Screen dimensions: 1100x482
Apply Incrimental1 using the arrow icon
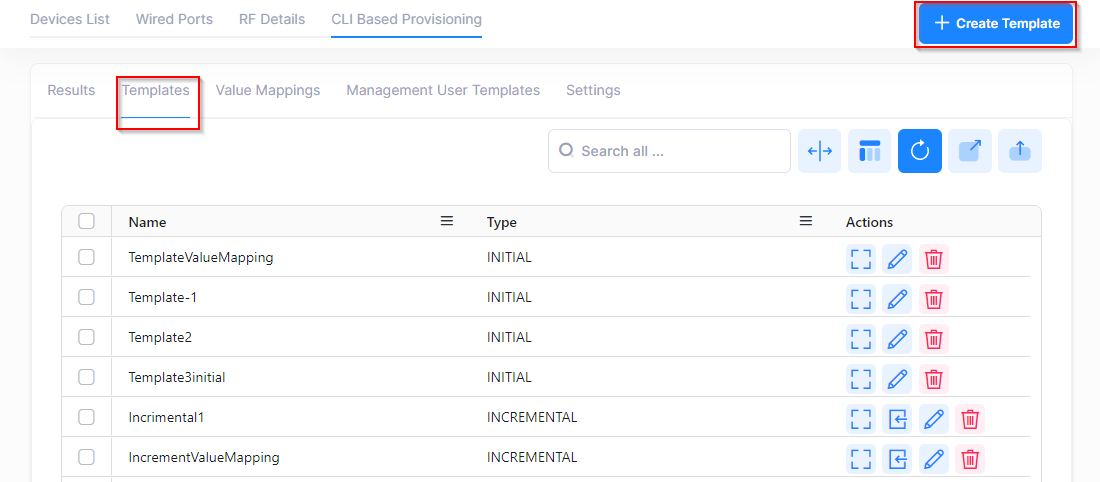pos(897,420)
